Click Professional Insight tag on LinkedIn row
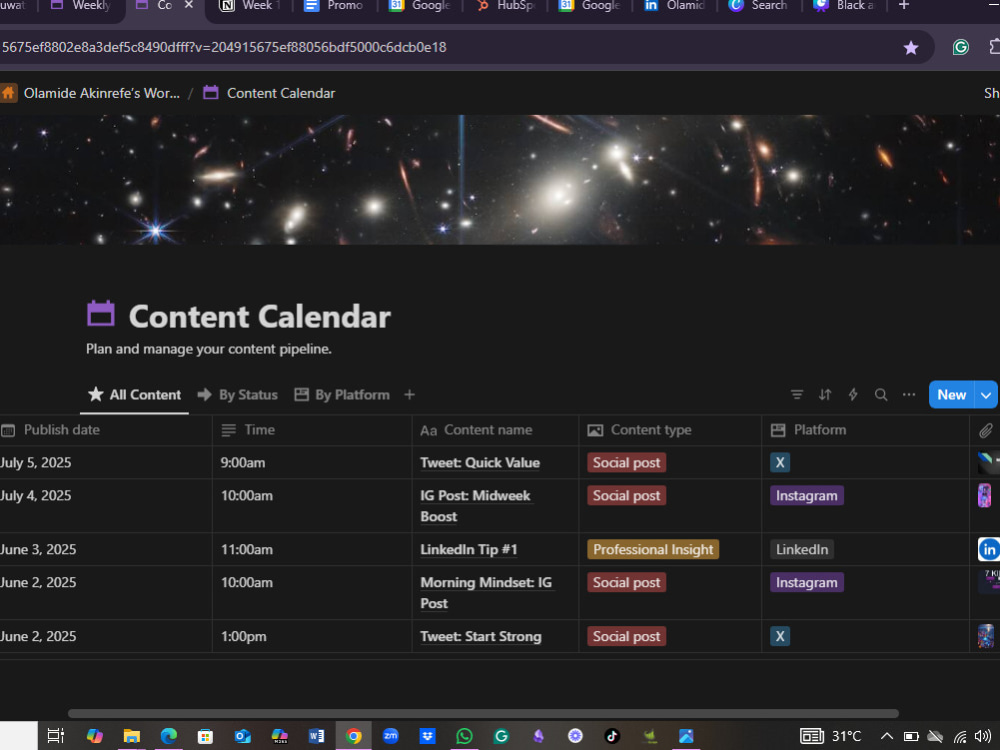The height and width of the screenshot is (750, 1000). [653, 549]
